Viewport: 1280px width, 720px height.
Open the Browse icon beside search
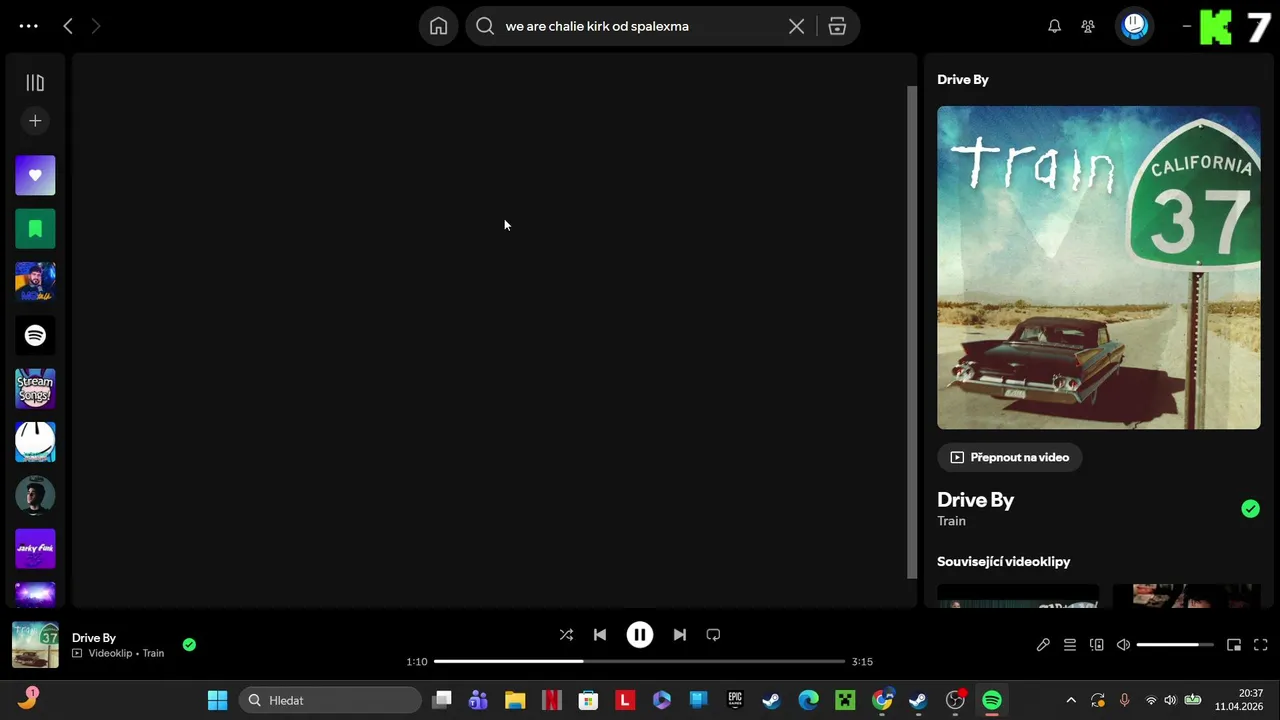(837, 26)
